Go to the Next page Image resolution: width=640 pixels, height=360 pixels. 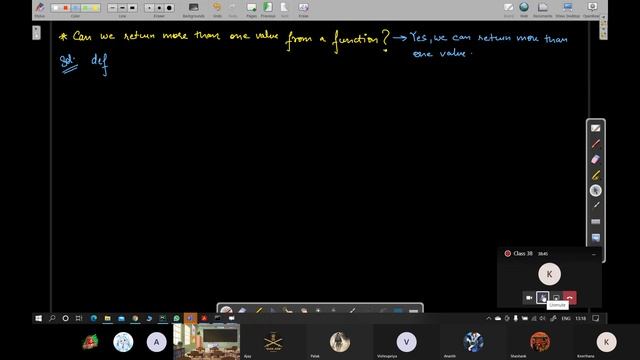284,9
